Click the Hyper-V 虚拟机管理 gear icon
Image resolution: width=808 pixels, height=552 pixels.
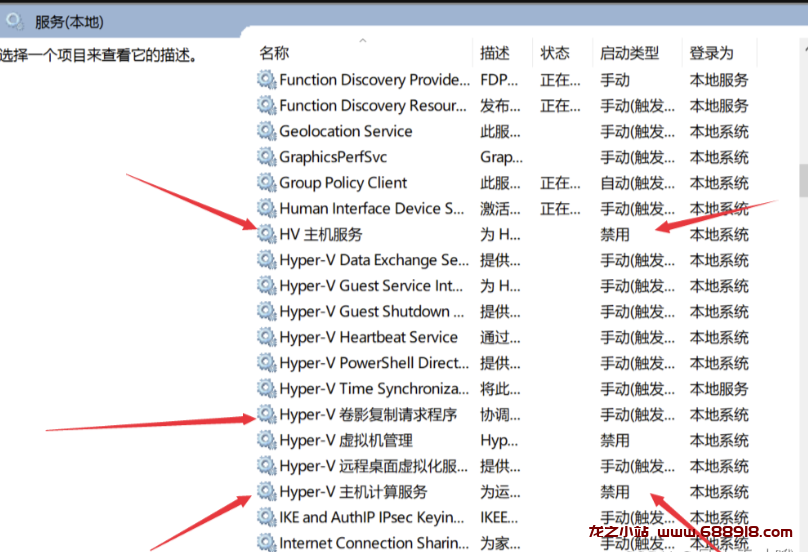coord(266,441)
